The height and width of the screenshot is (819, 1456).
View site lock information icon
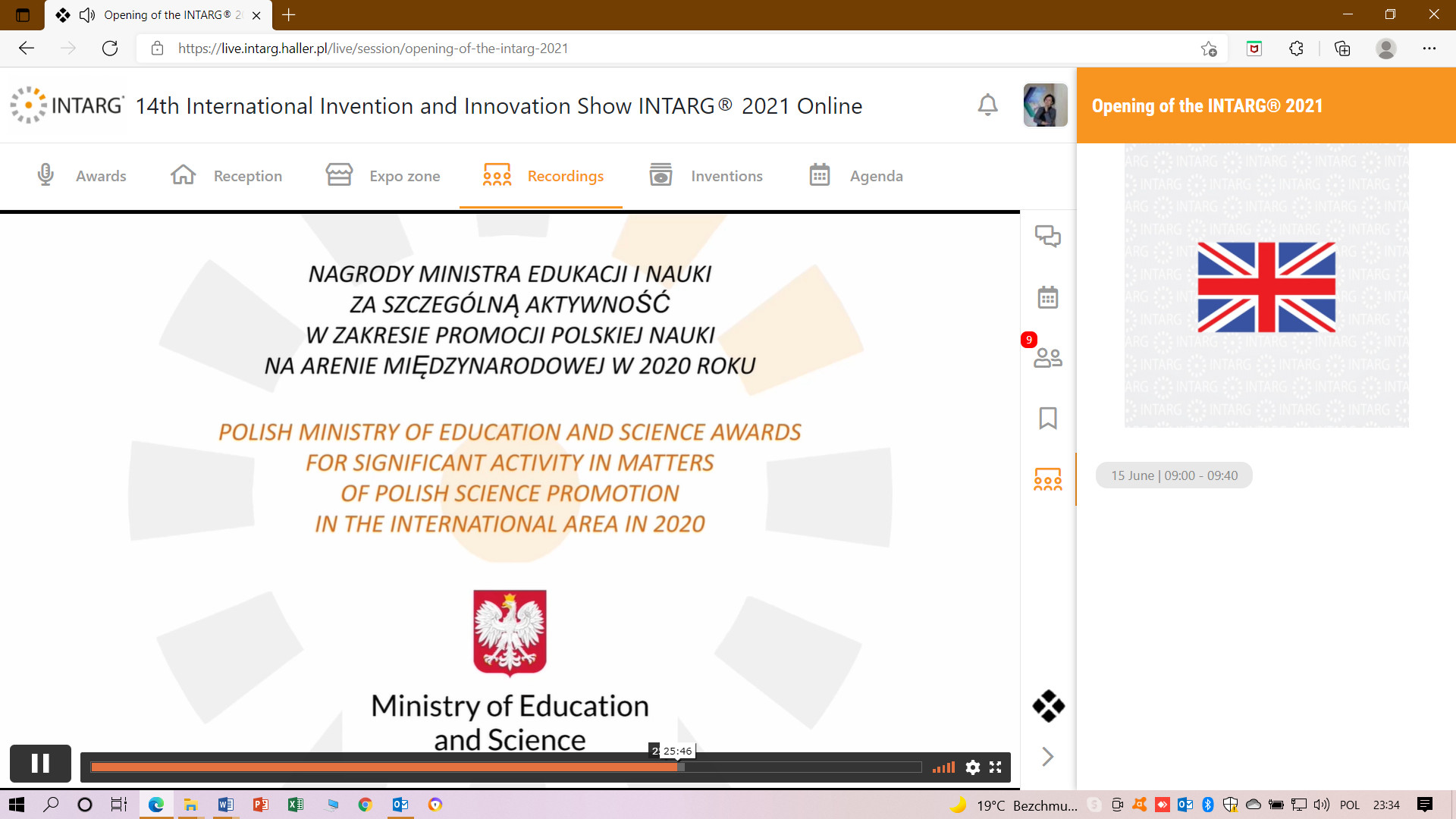point(157,49)
